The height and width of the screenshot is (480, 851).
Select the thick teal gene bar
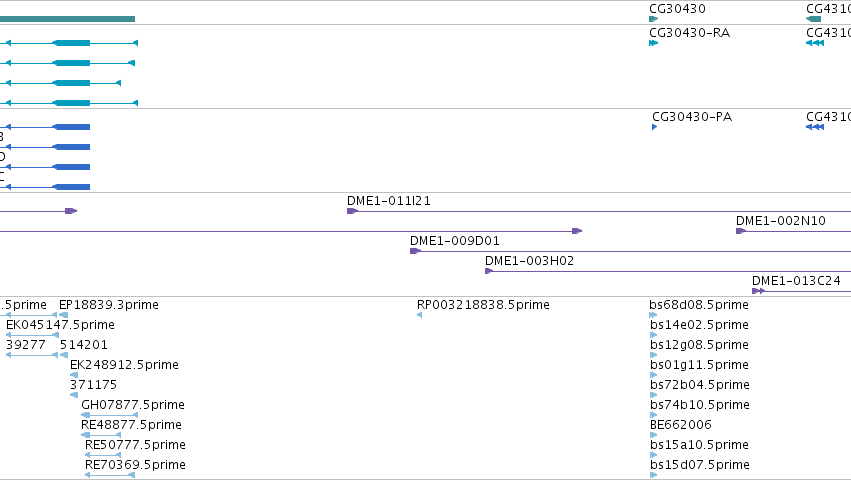(67, 19)
